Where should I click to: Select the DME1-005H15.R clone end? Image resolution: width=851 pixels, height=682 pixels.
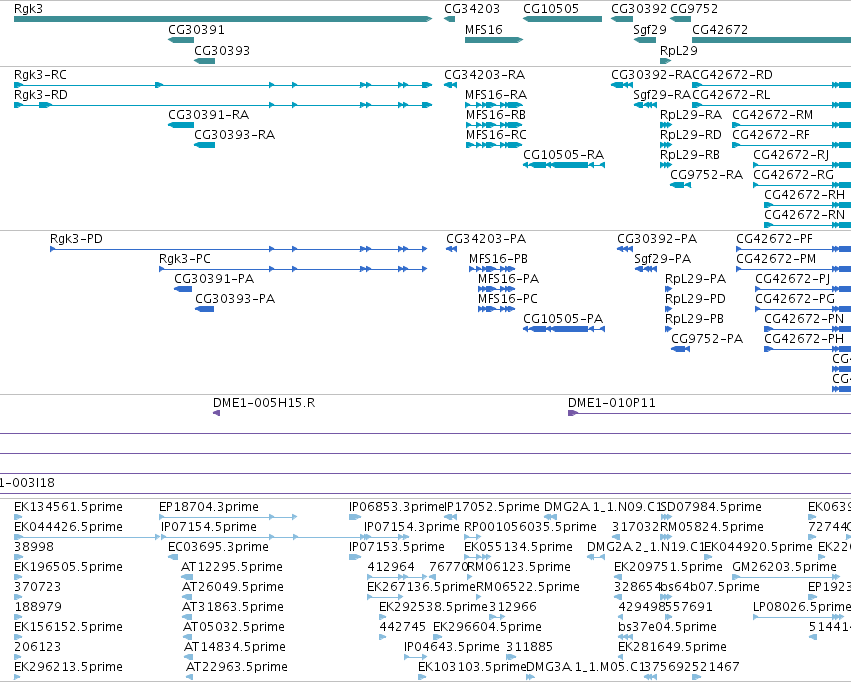pos(217,413)
